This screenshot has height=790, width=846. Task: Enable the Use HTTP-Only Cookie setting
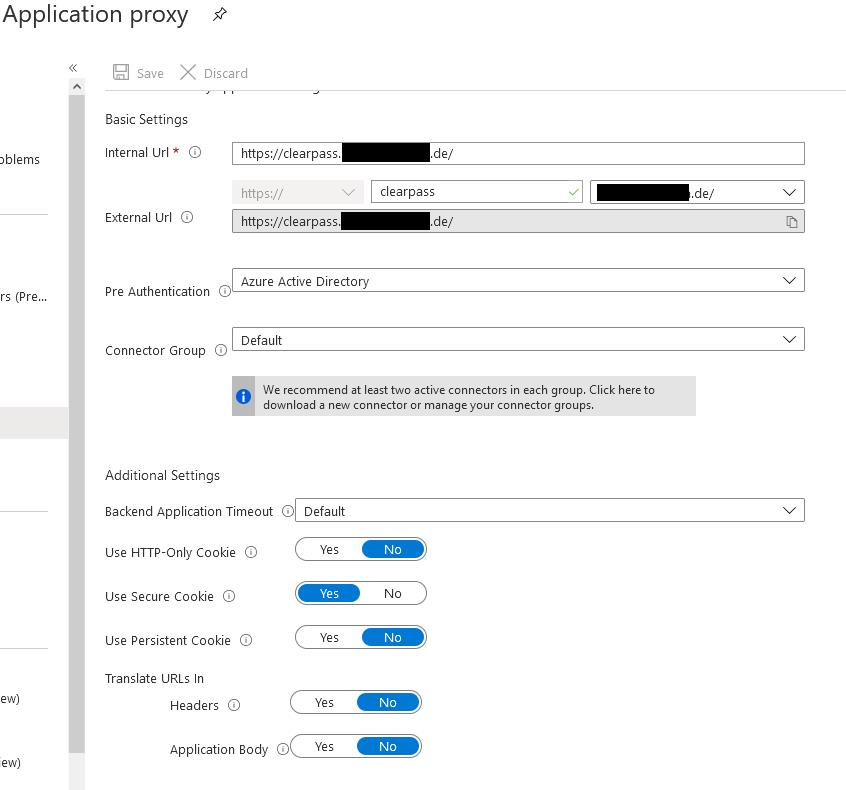(x=328, y=549)
